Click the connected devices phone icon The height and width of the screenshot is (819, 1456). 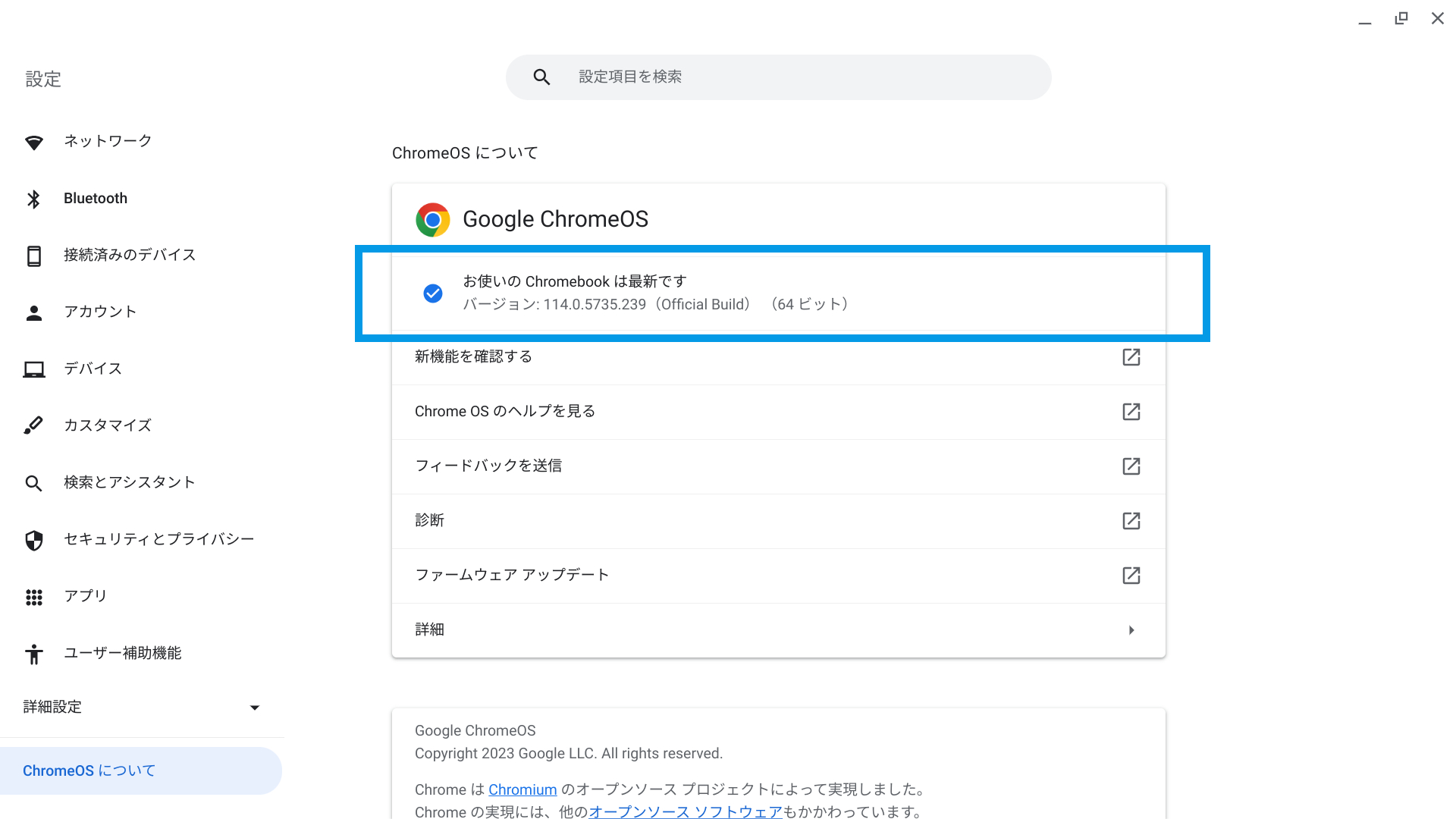(34, 256)
